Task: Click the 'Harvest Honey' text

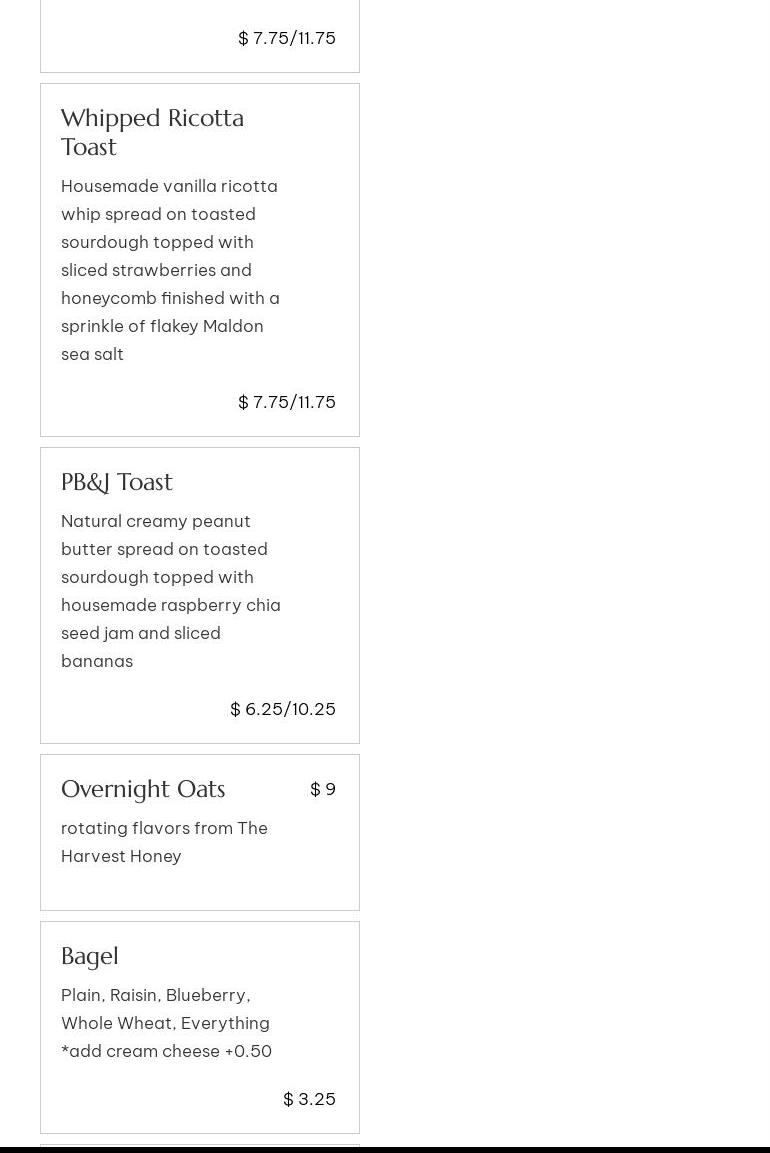Action: point(121,856)
